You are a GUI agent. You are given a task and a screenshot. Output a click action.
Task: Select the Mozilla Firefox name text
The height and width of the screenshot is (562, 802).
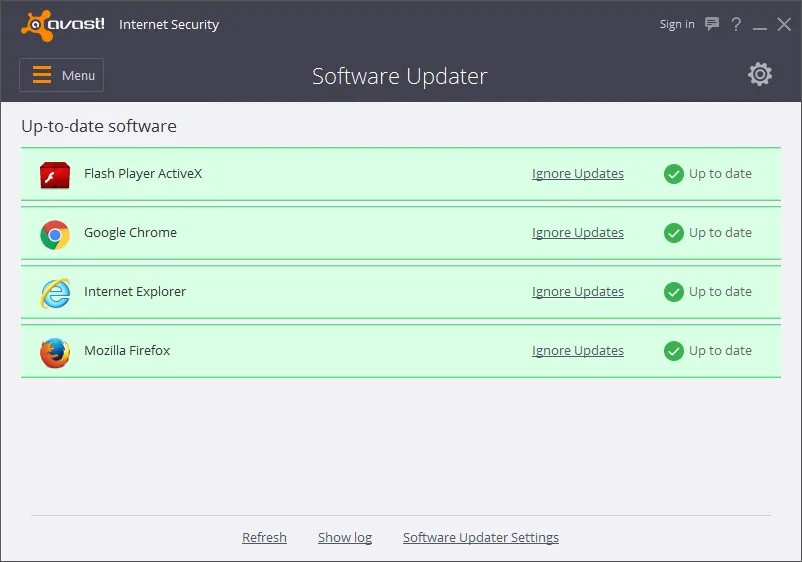pos(127,350)
